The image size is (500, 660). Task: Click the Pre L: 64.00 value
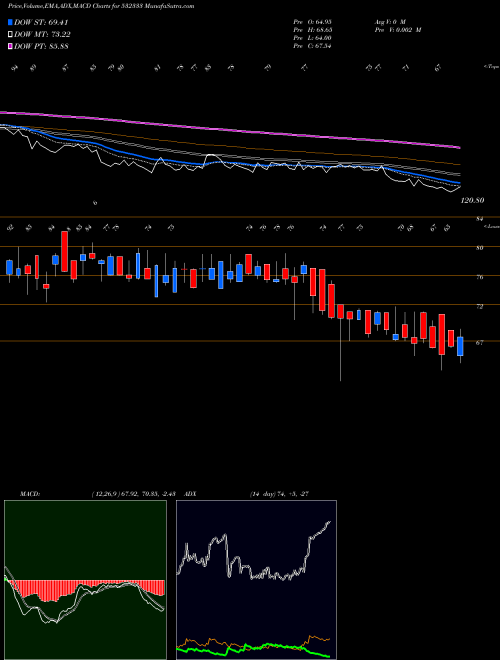click(313, 38)
